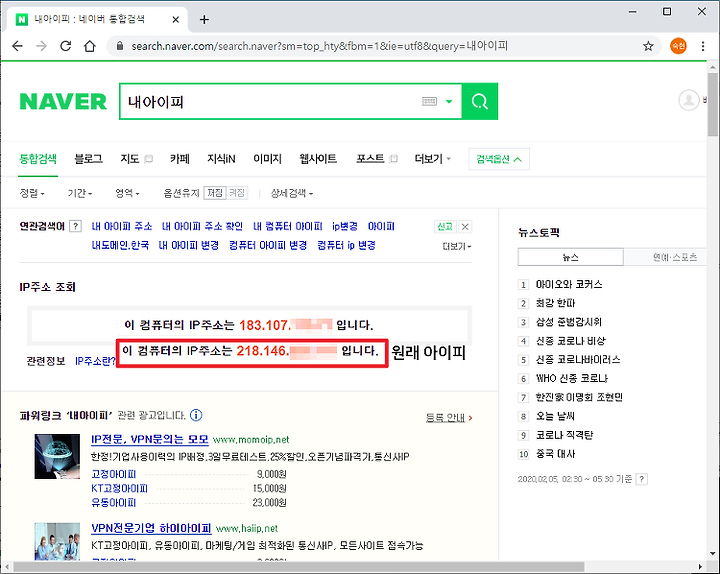This screenshot has height=574, width=720.
Task: Click related search 내도메인.한국
Action: (x=120, y=245)
